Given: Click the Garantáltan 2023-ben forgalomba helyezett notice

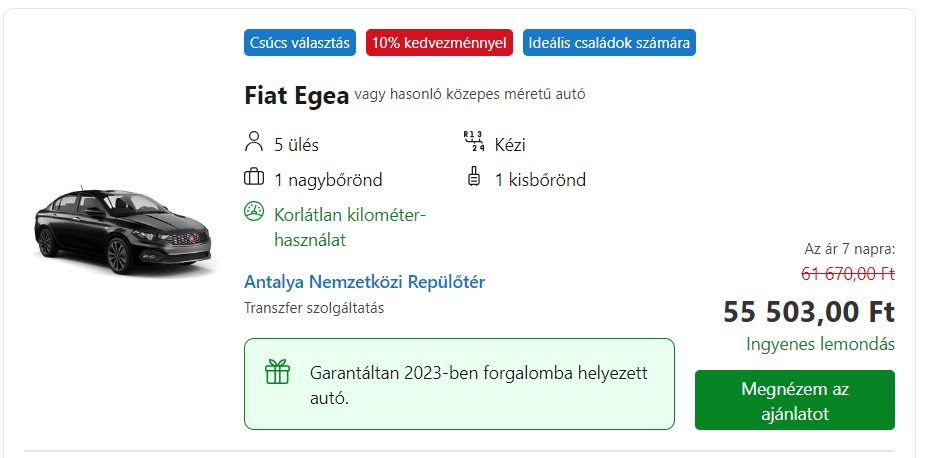Looking at the screenshot, I should click(x=459, y=384).
